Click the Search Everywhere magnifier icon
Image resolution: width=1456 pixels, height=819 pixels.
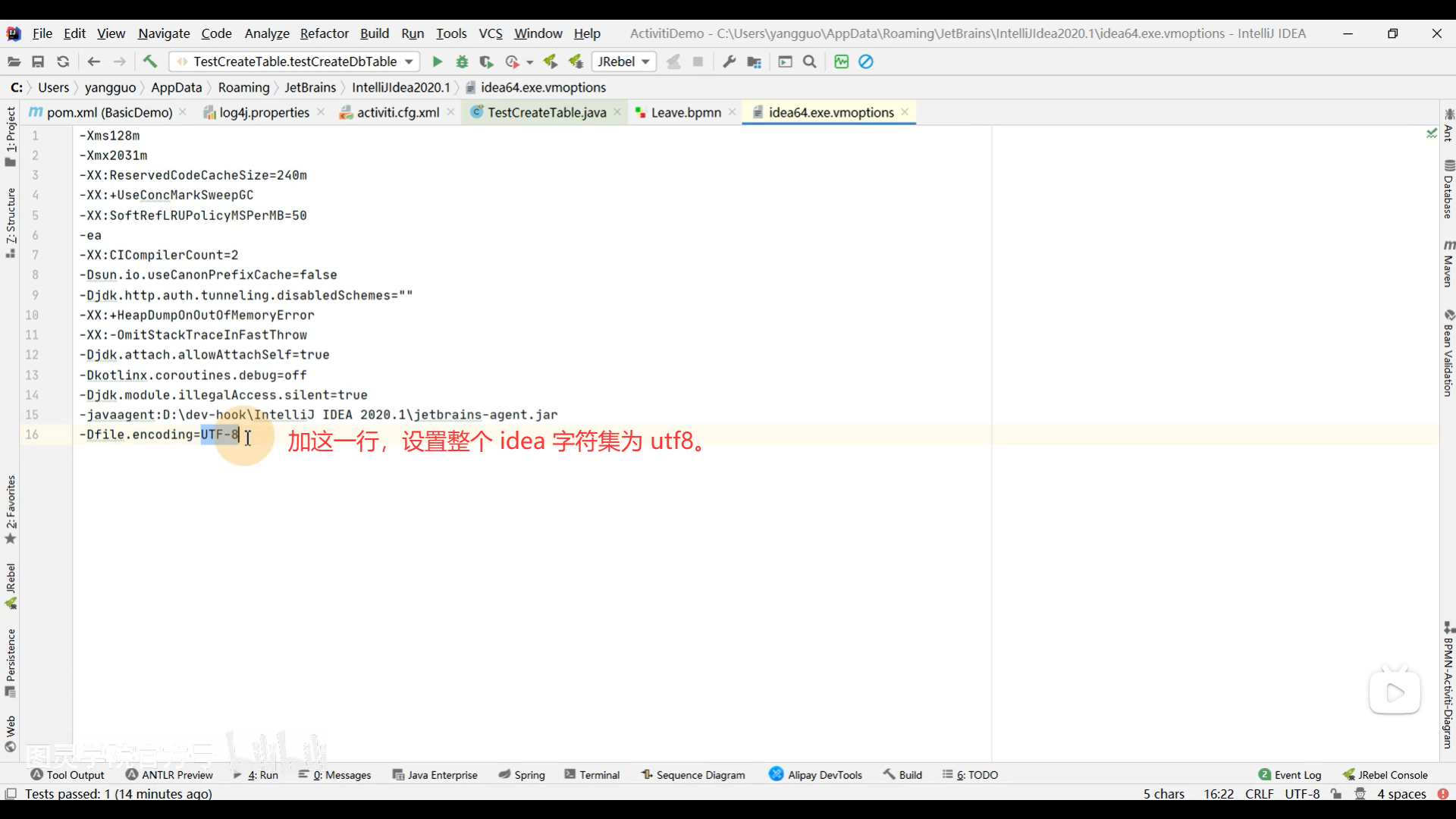click(810, 61)
